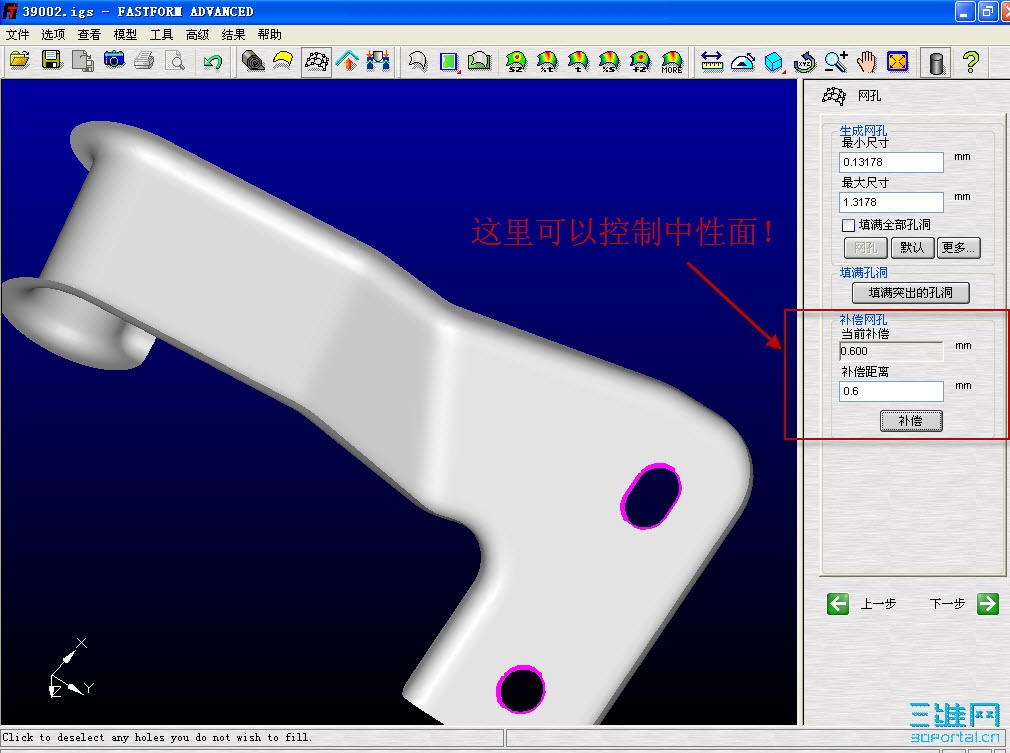The image size is (1010, 753).
Task: Deselect the magenta round hole
Action: pos(520,689)
